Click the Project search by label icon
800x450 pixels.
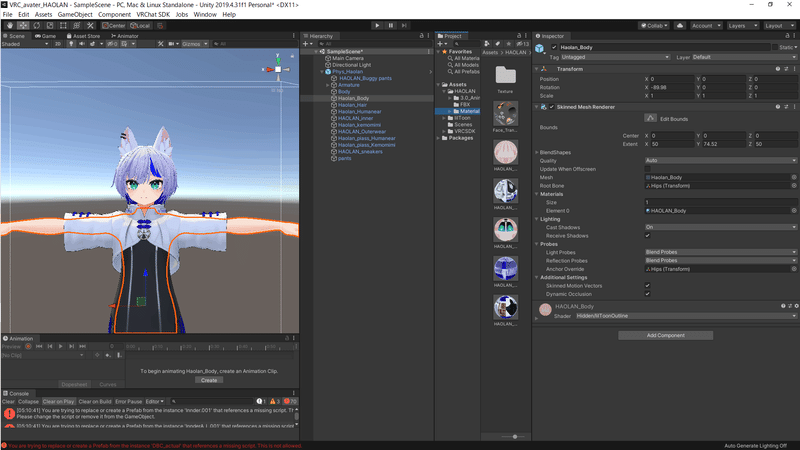497,44
